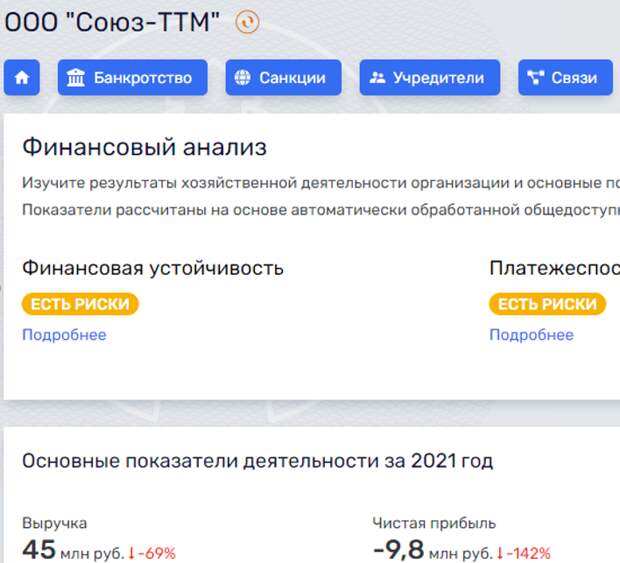Click the ООО "Союз-ТТМ" company title
This screenshot has height=563, width=620.
coord(112,22)
